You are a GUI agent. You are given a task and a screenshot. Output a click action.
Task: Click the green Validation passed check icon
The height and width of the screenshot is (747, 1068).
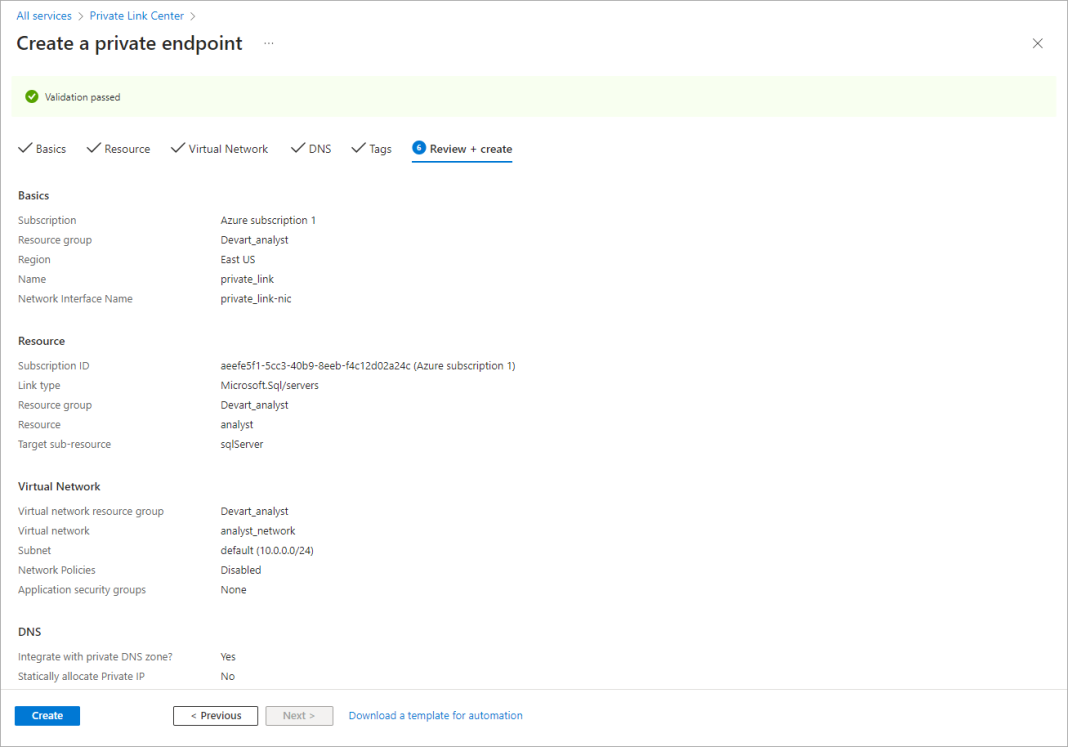tap(32, 97)
